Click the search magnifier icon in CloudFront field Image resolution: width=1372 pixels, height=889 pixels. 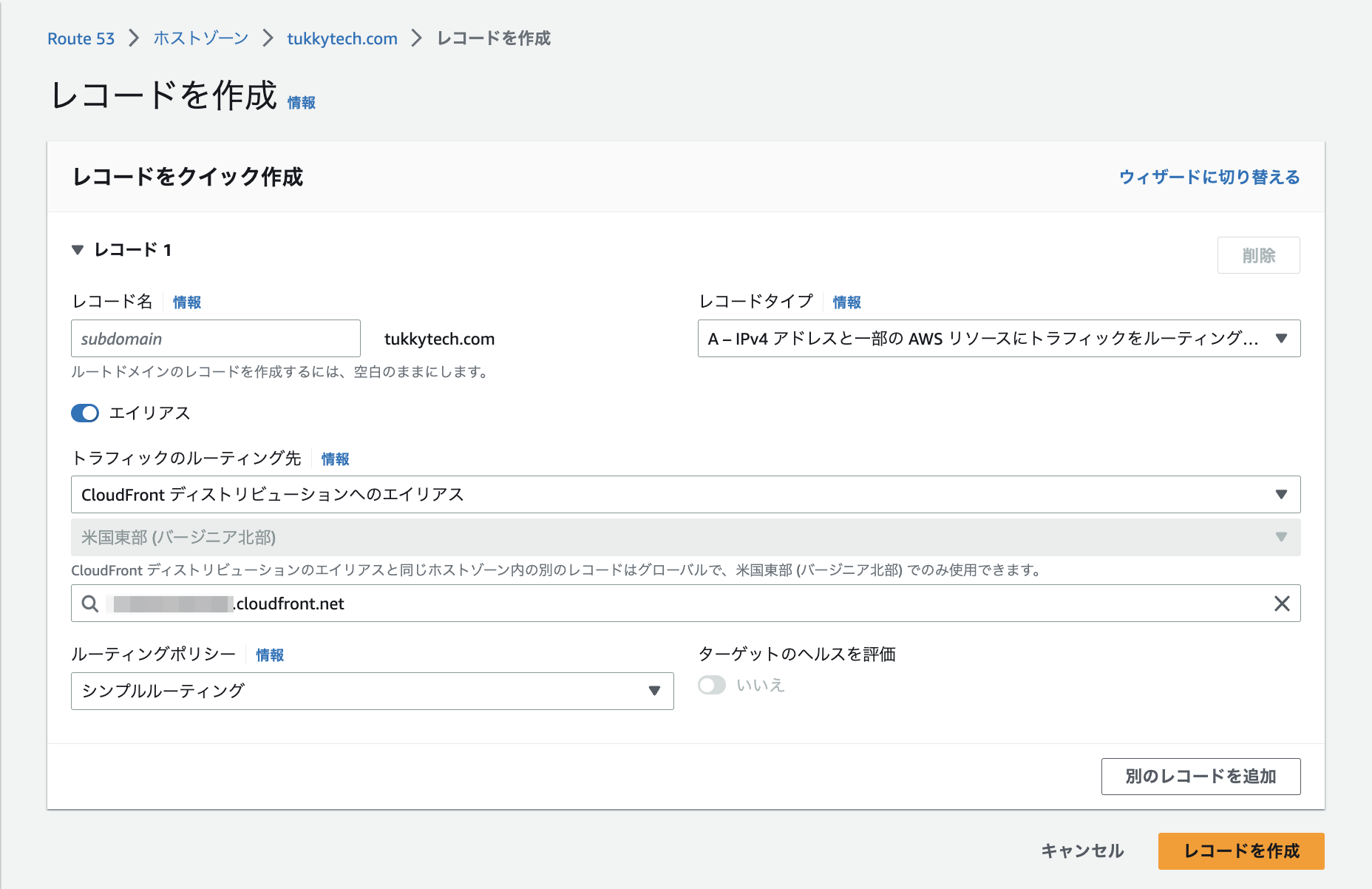90,604
